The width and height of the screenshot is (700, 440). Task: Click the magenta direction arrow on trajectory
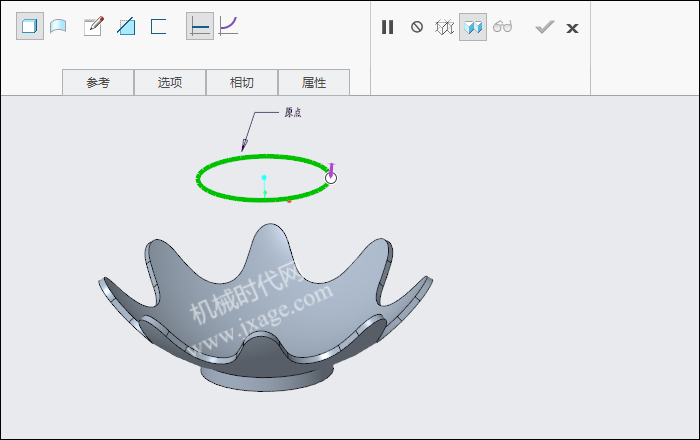click(331, 171)
